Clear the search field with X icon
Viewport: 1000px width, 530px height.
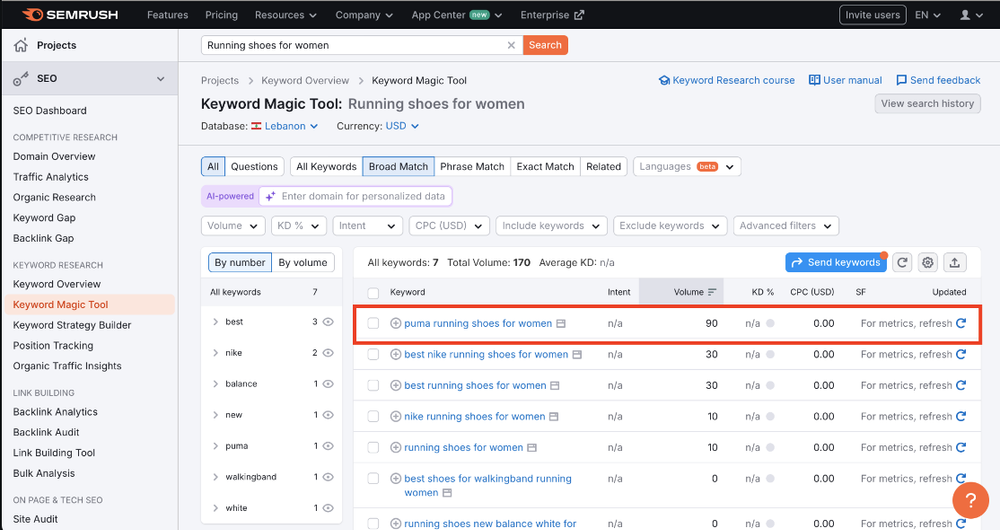(511, 45)
